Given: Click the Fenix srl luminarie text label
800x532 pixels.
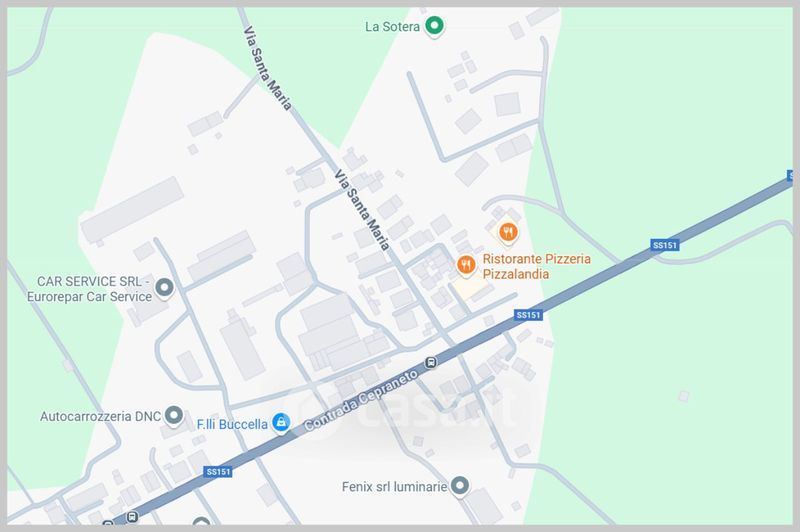Looking at the screenshot, I should coord(394,487).
